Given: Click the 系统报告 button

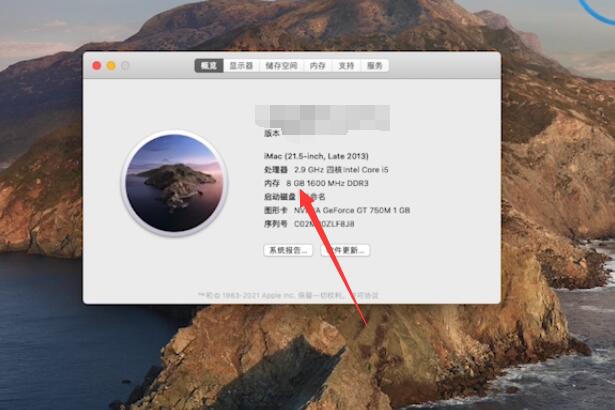Looking at the screenshot, I should tap(288, 250).
